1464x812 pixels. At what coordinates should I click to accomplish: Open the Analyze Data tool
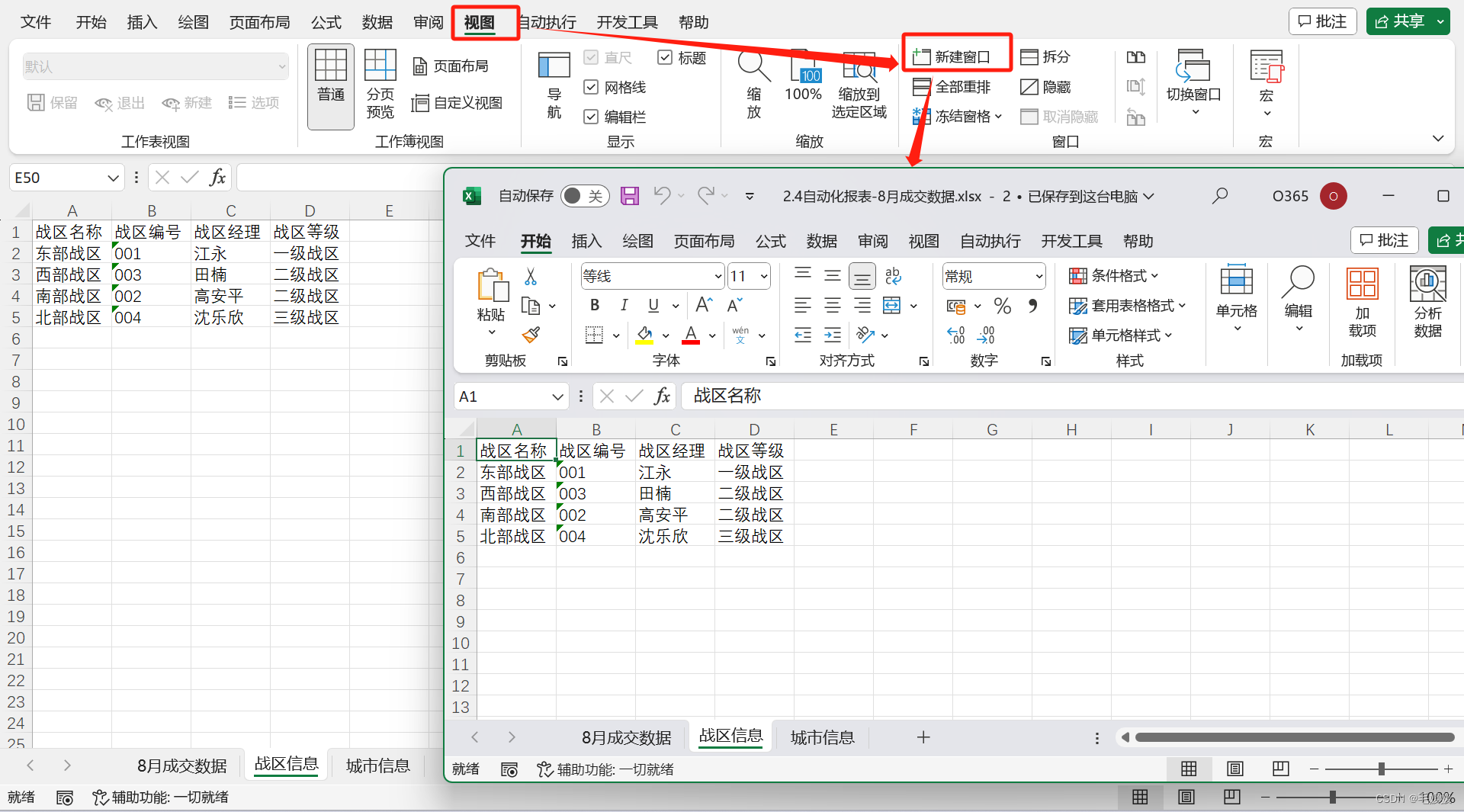[1427, 303]
